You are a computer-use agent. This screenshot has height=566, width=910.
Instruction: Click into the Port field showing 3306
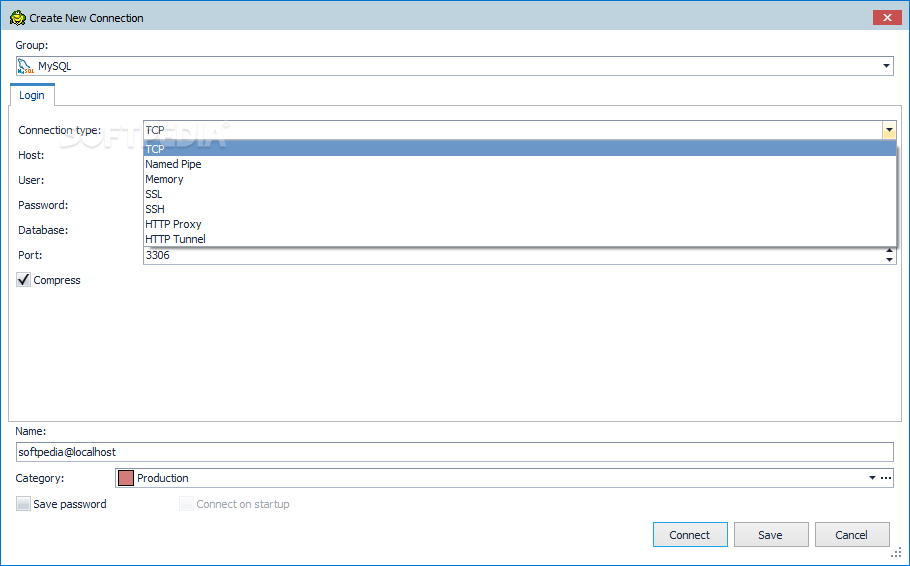[514, 255]
